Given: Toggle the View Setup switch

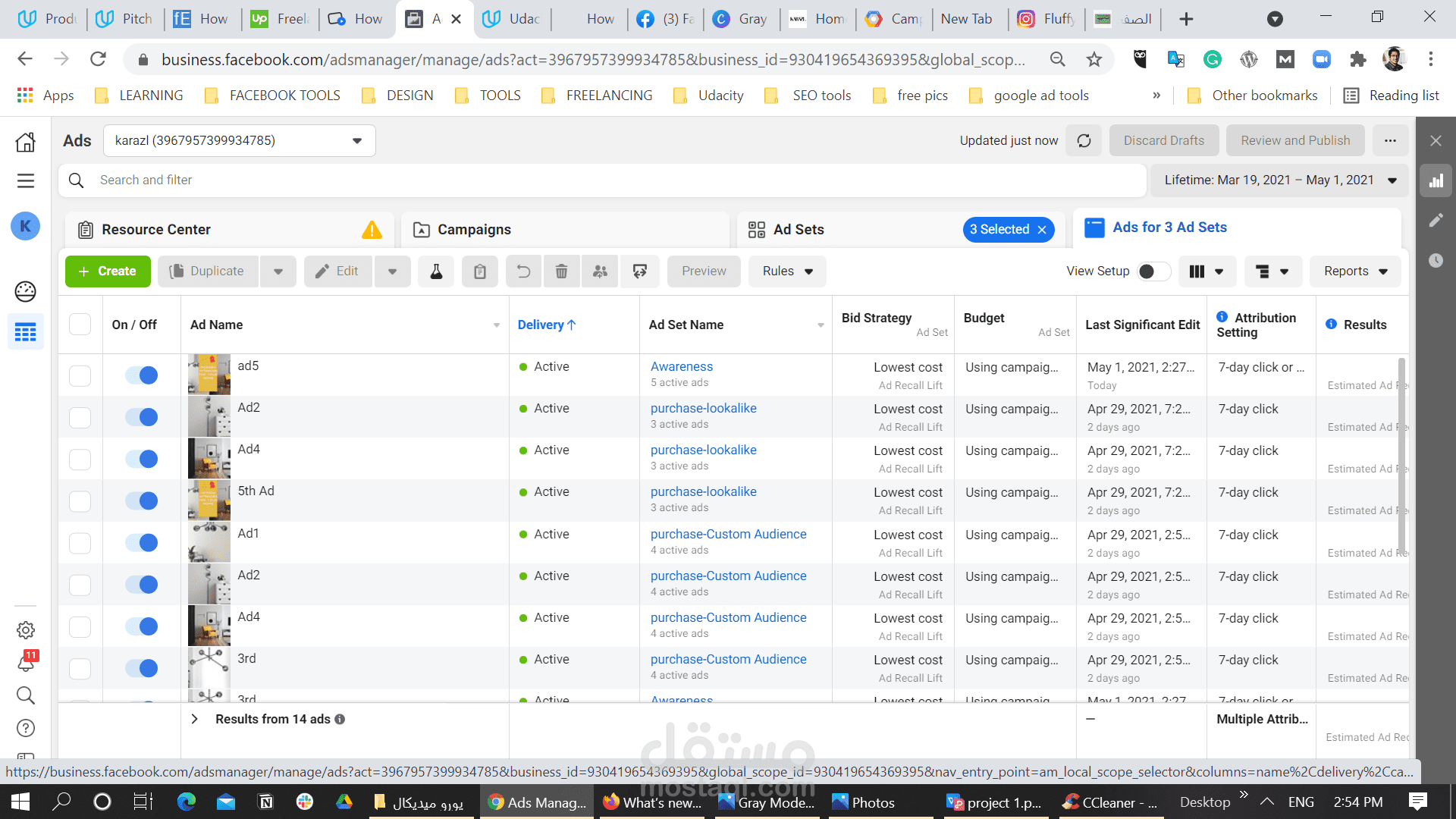Looking at the screenshot, I should click(x=1153, y=271).
